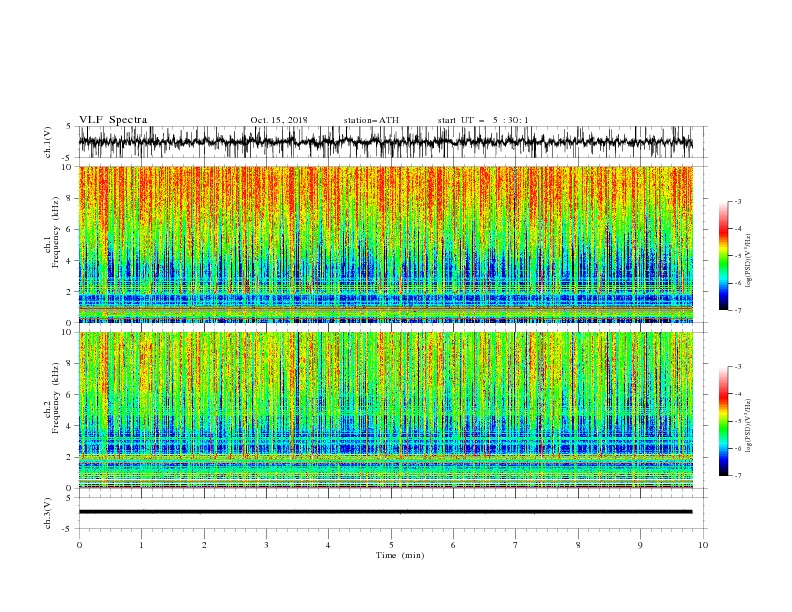Viewport: 792px width, 612px height.
Task: Click time axis tick label "7"
Action: point(516,545)
